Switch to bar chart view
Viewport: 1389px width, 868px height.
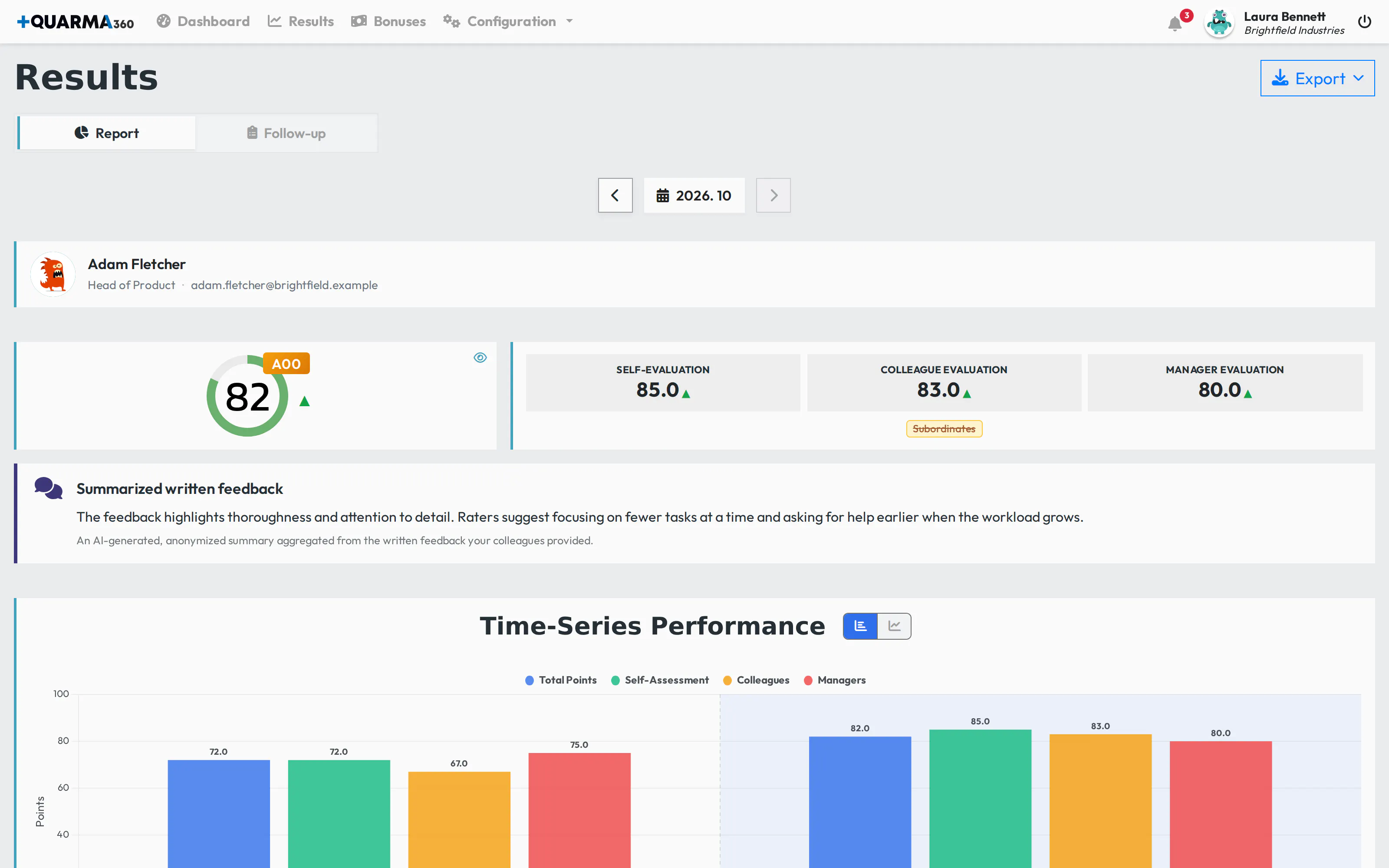(x=860, y=626)
